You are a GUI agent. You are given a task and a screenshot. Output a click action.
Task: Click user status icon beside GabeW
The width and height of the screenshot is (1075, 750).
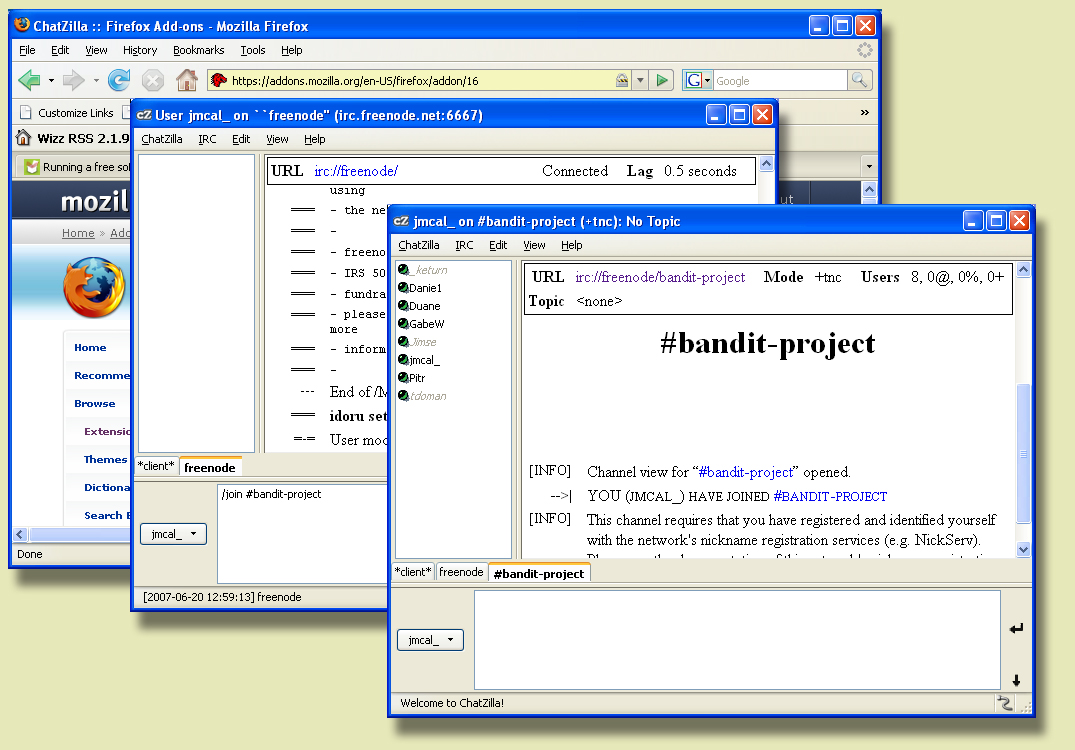pos(404,324)
